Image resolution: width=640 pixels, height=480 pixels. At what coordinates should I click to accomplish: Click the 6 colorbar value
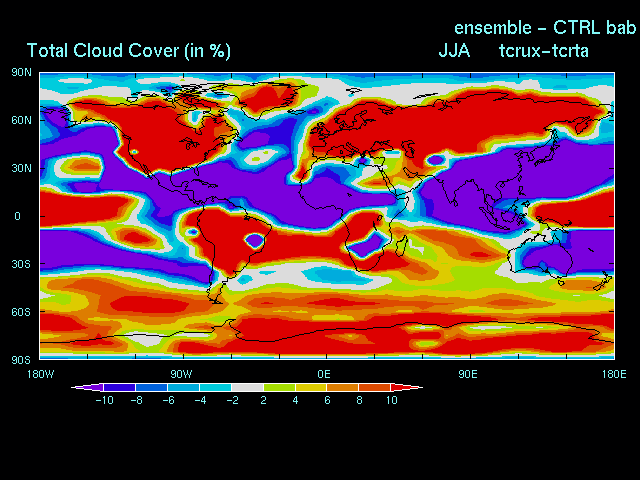(327, 400)
